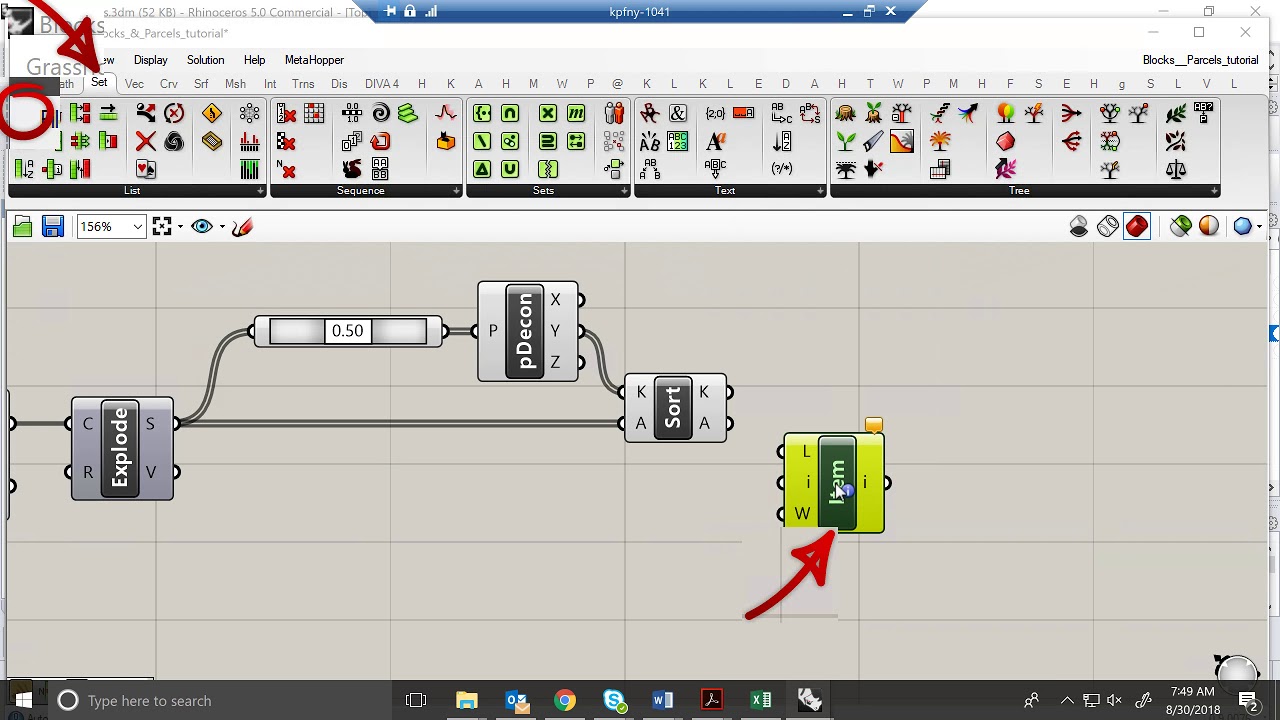Image resolution: width=1280 pixels, height=720 pixels.
Task: Select the green Stack Data icon
Action: pyautogui.click(x=407, y=113)
